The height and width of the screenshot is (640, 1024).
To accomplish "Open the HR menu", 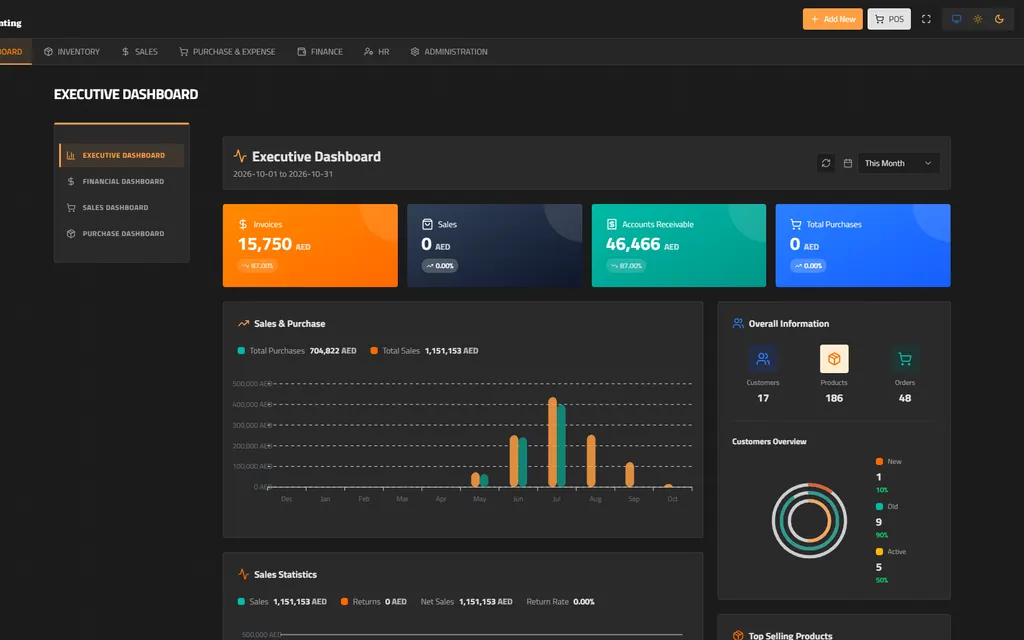I will tap(376, 52).
